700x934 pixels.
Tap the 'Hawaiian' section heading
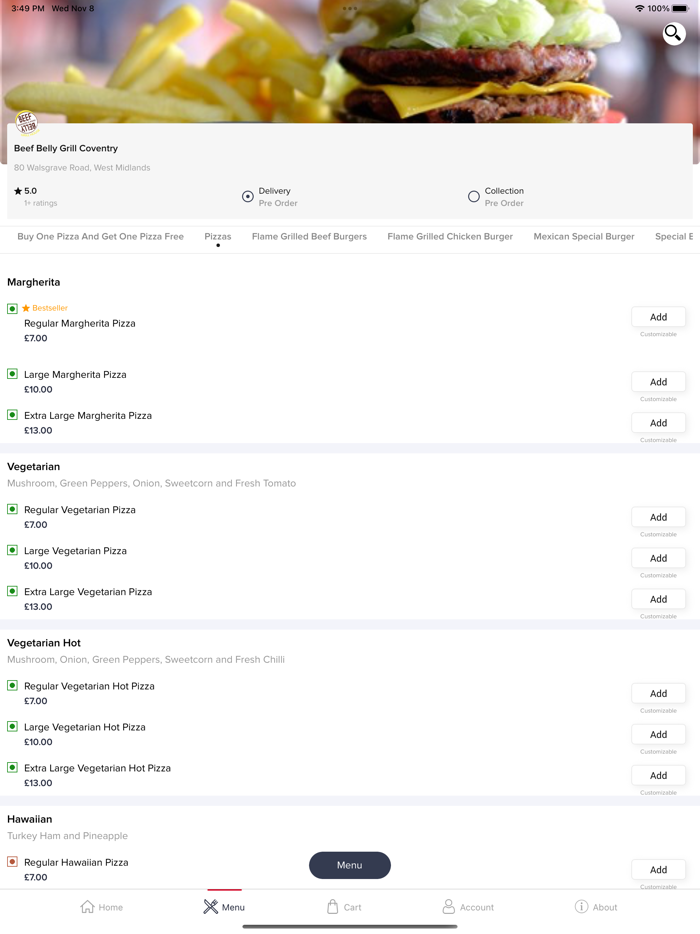(30, 819)
